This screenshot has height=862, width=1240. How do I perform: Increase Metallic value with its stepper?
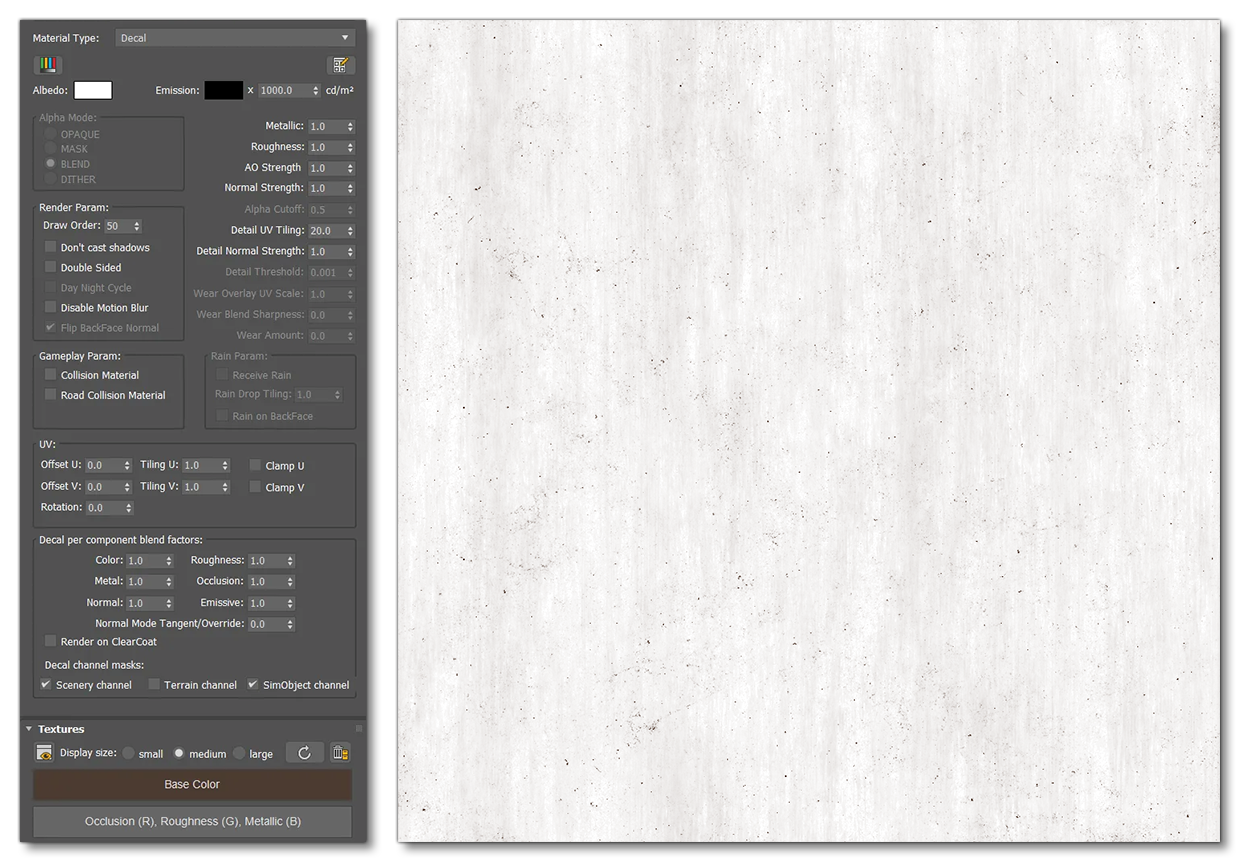[x=350, y=123]
